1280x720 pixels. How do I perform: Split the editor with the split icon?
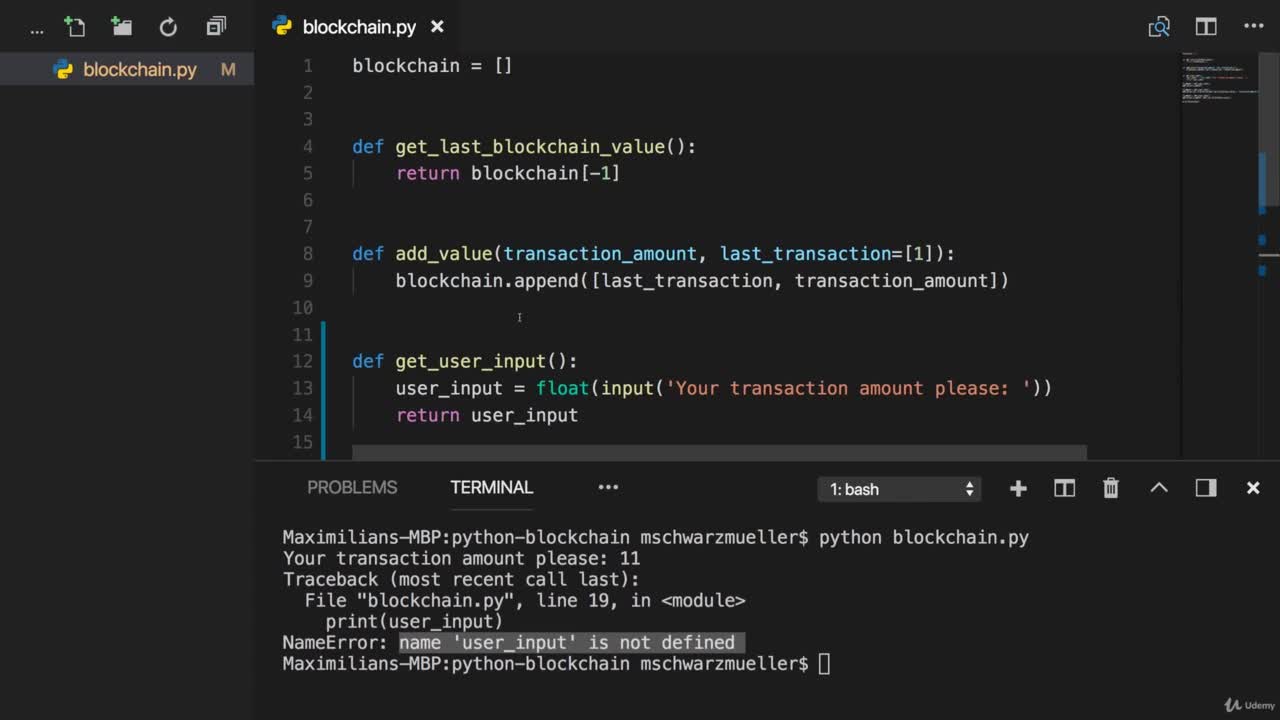point(1206,27)
